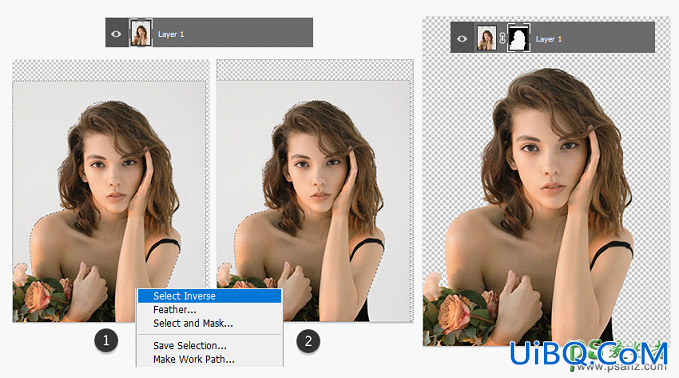Unlink the mask using the chain icon

pos(502,39)
